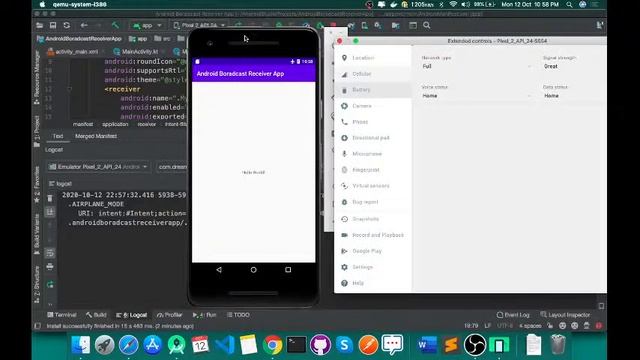Tap the emulator Back navigation button

219,269
